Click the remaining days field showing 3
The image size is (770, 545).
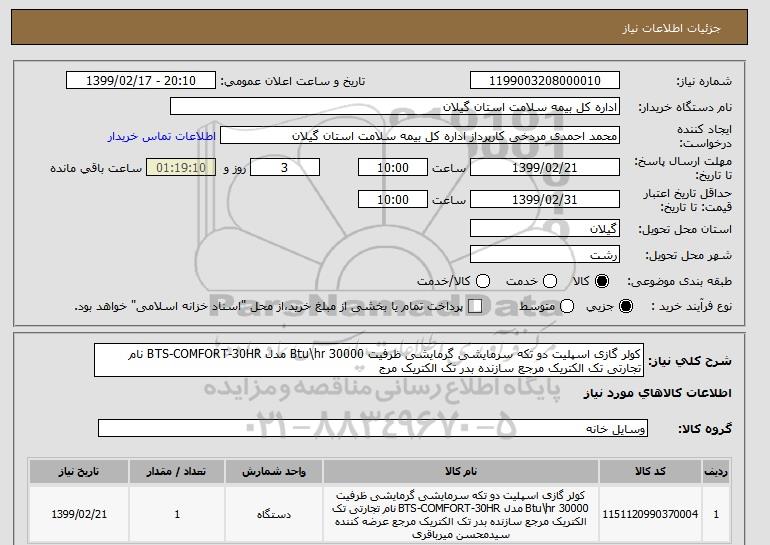285,167
